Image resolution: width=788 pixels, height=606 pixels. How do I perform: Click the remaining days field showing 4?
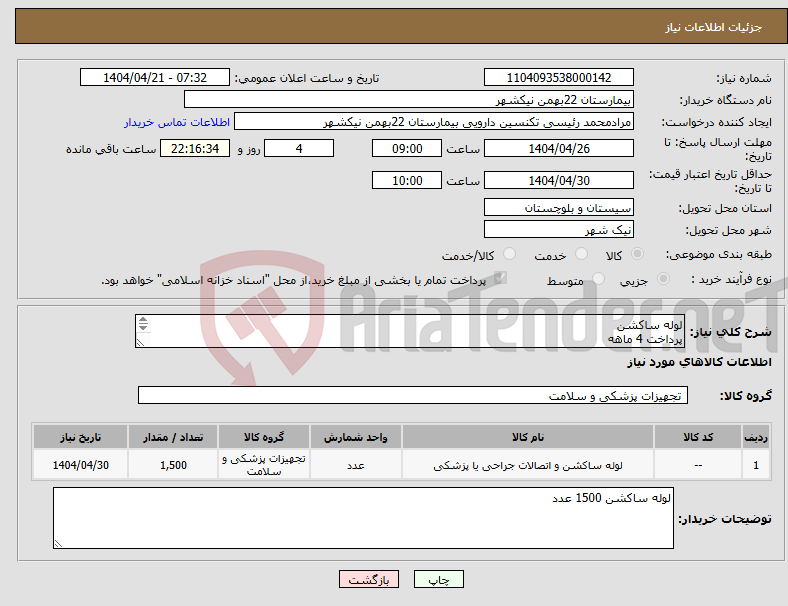299,148
